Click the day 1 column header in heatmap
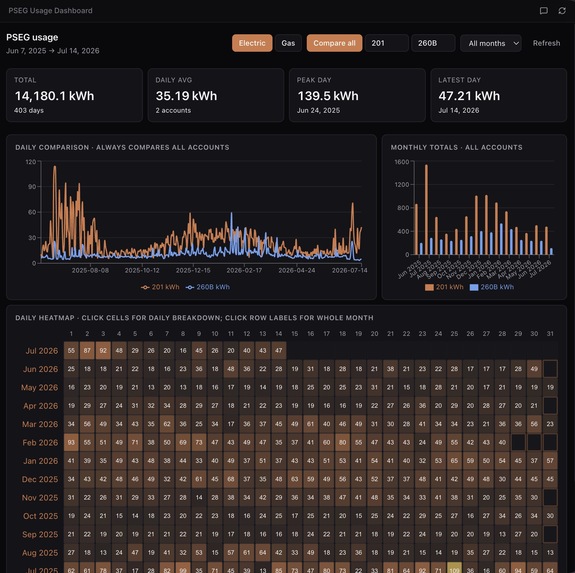This screenshot has height=573, width=575. pyautogui.click(x=71, y=334)
